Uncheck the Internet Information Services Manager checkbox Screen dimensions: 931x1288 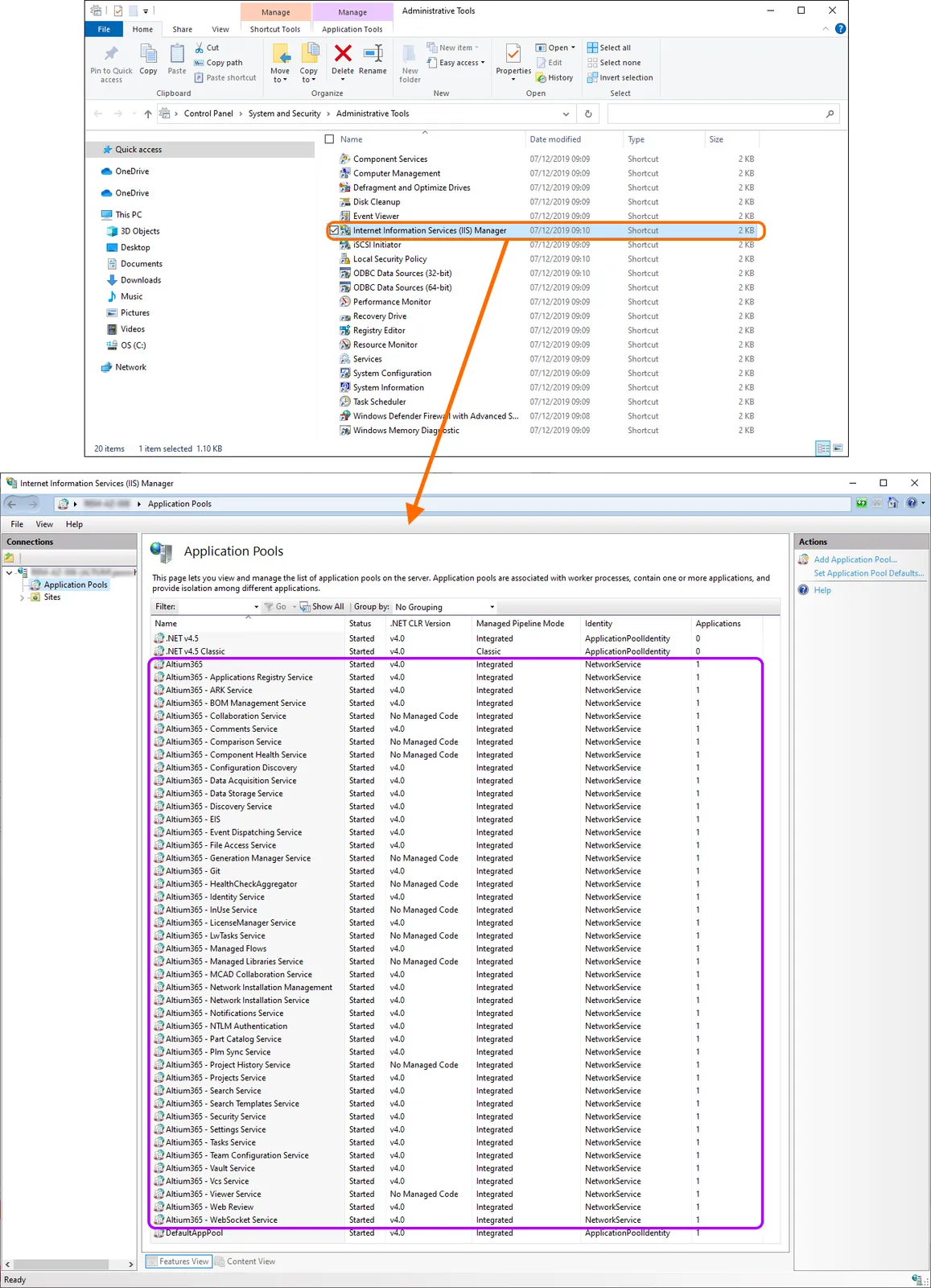334,231
